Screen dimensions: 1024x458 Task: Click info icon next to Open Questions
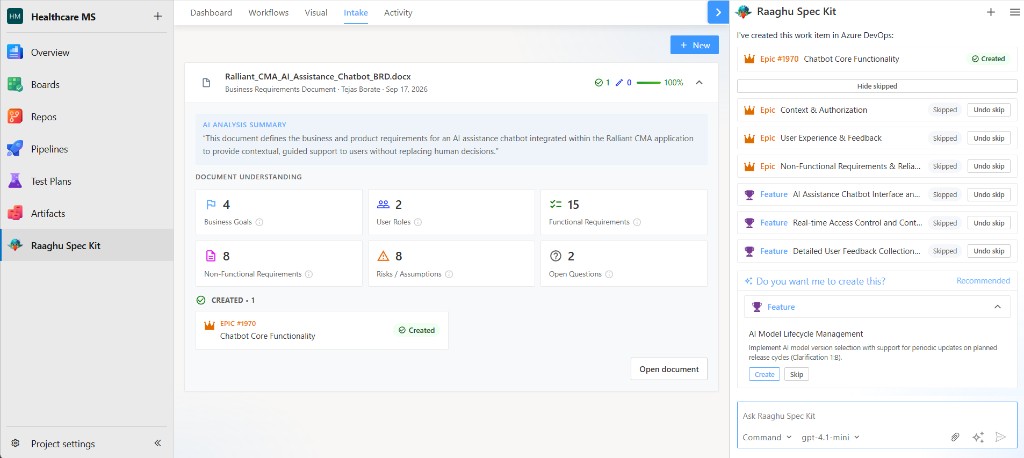[609, 274]
